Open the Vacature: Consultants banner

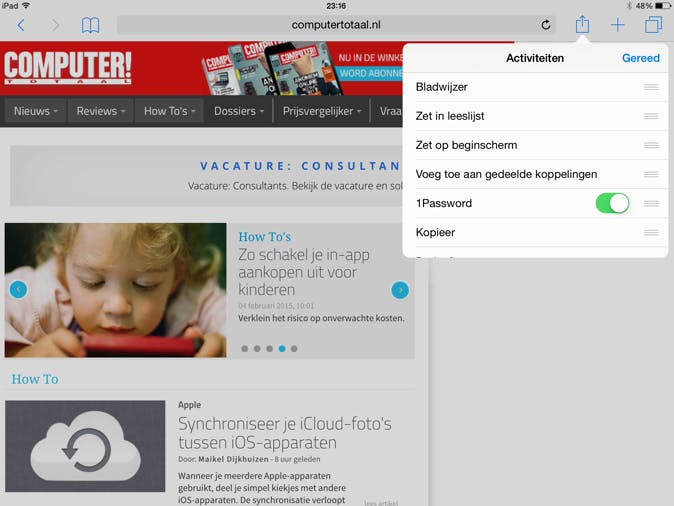pyautogui.click(x=207, y=176)
